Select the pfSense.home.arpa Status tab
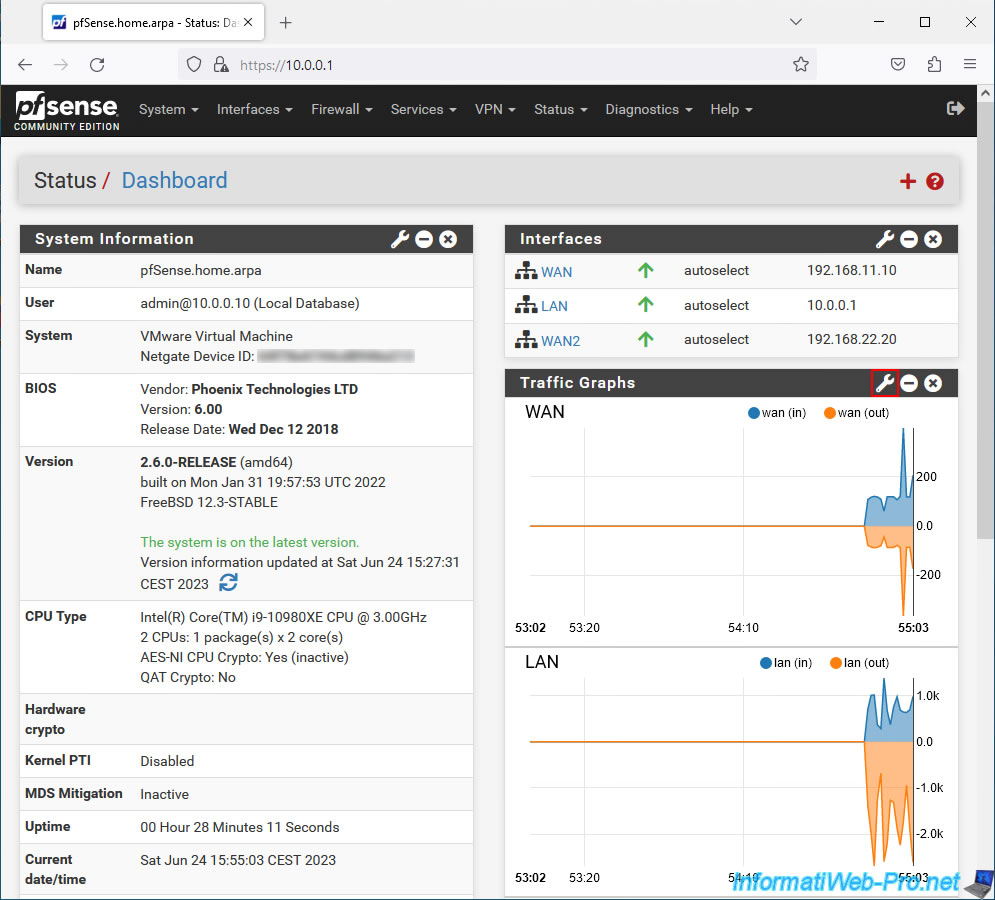Viewport: 995px width, 900px height. pyautogui.click(x=154, y=22)
